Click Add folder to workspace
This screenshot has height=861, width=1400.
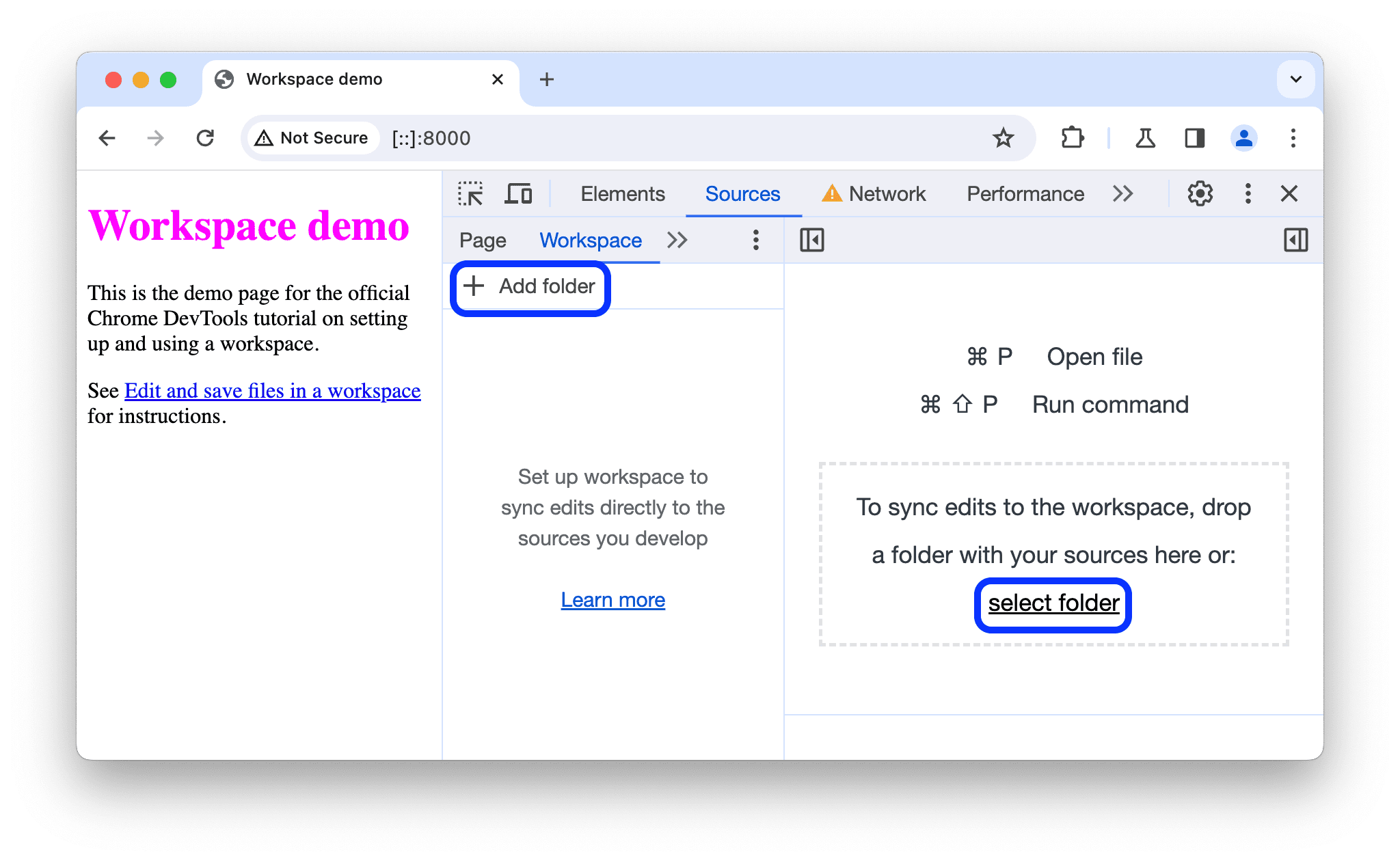coord(531,285)
